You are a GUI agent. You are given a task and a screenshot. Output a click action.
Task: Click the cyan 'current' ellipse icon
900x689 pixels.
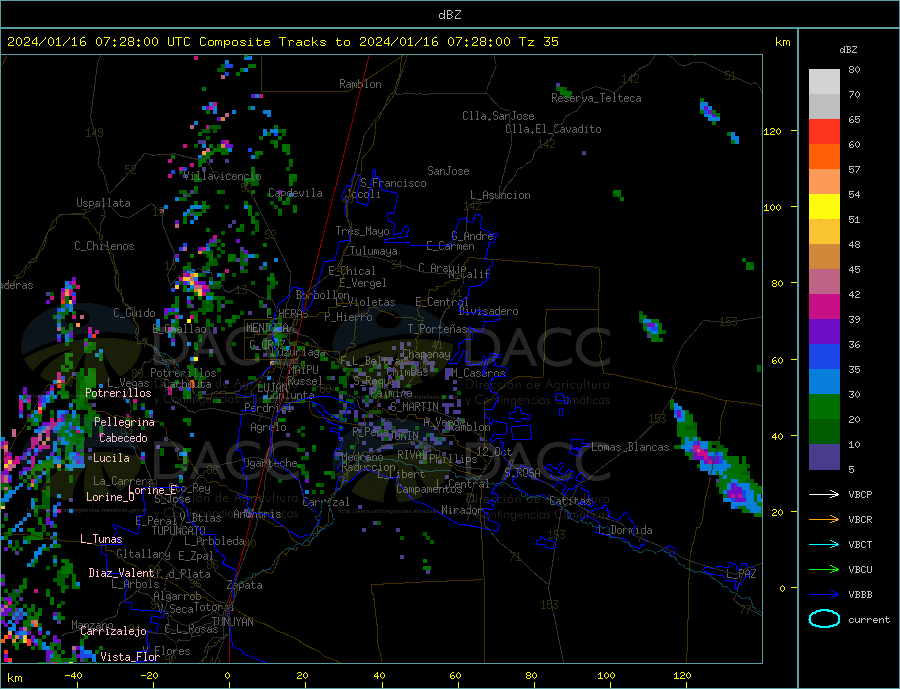(x=824, y=619)
